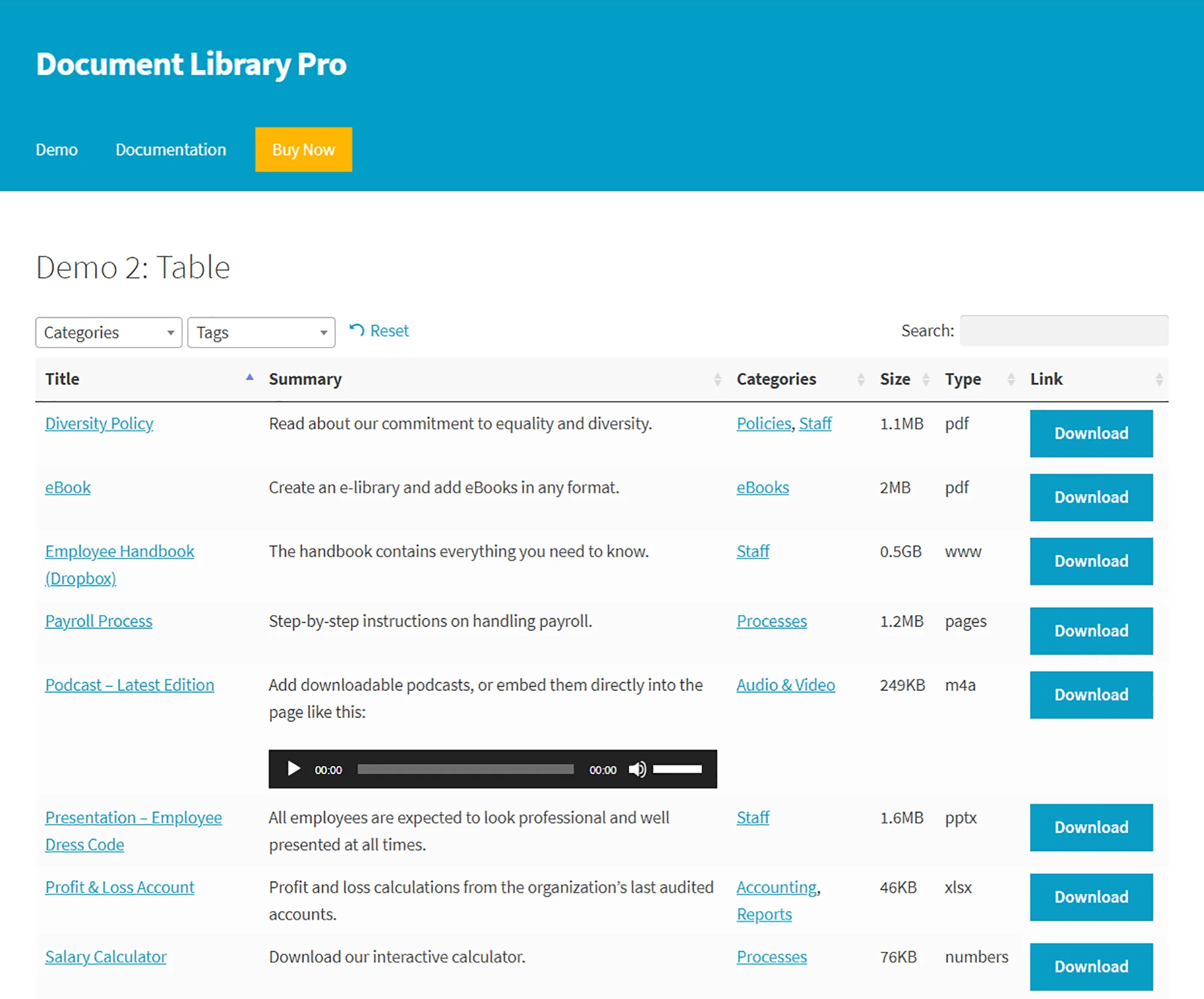Download the Diversity Policy document
The height and width of the screenshot is (999, 1204).
[1091, 433]
